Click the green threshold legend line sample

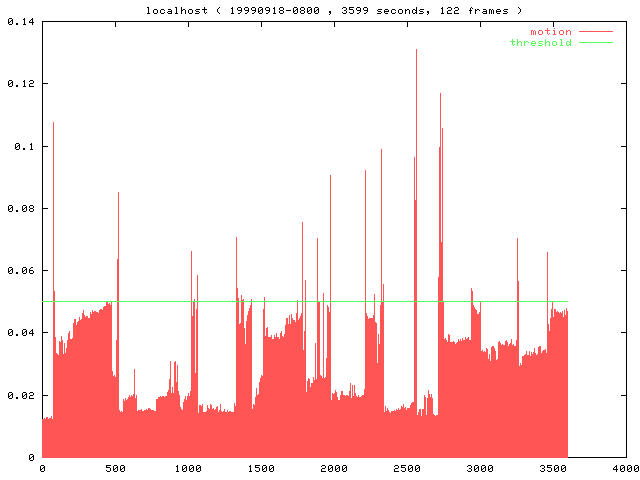tap(596, 42)
